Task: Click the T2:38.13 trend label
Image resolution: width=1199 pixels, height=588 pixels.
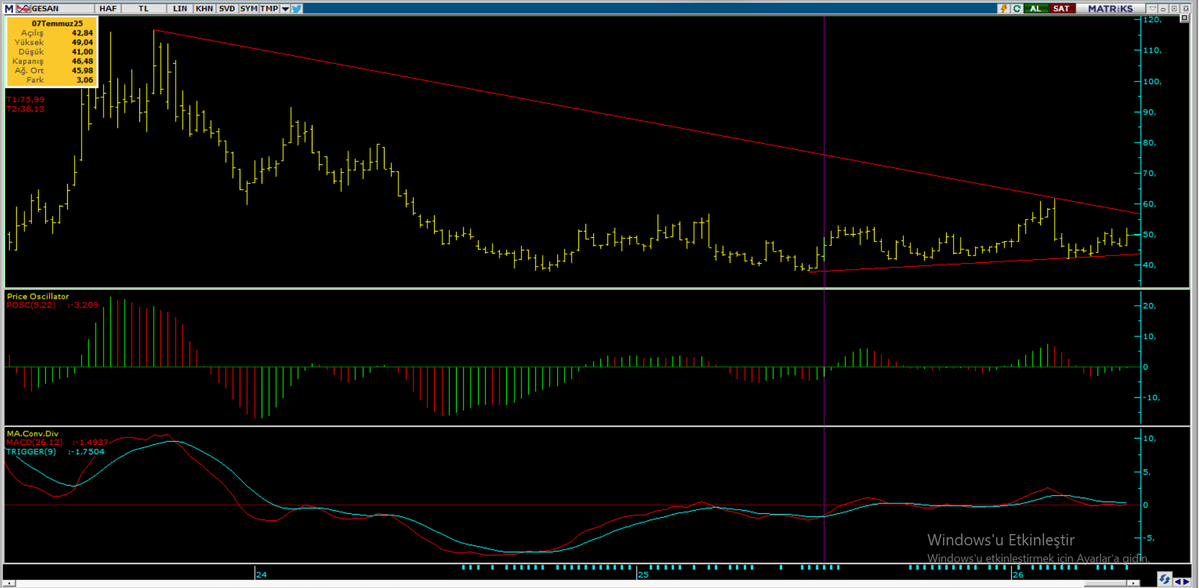Action: pos(25,109)
